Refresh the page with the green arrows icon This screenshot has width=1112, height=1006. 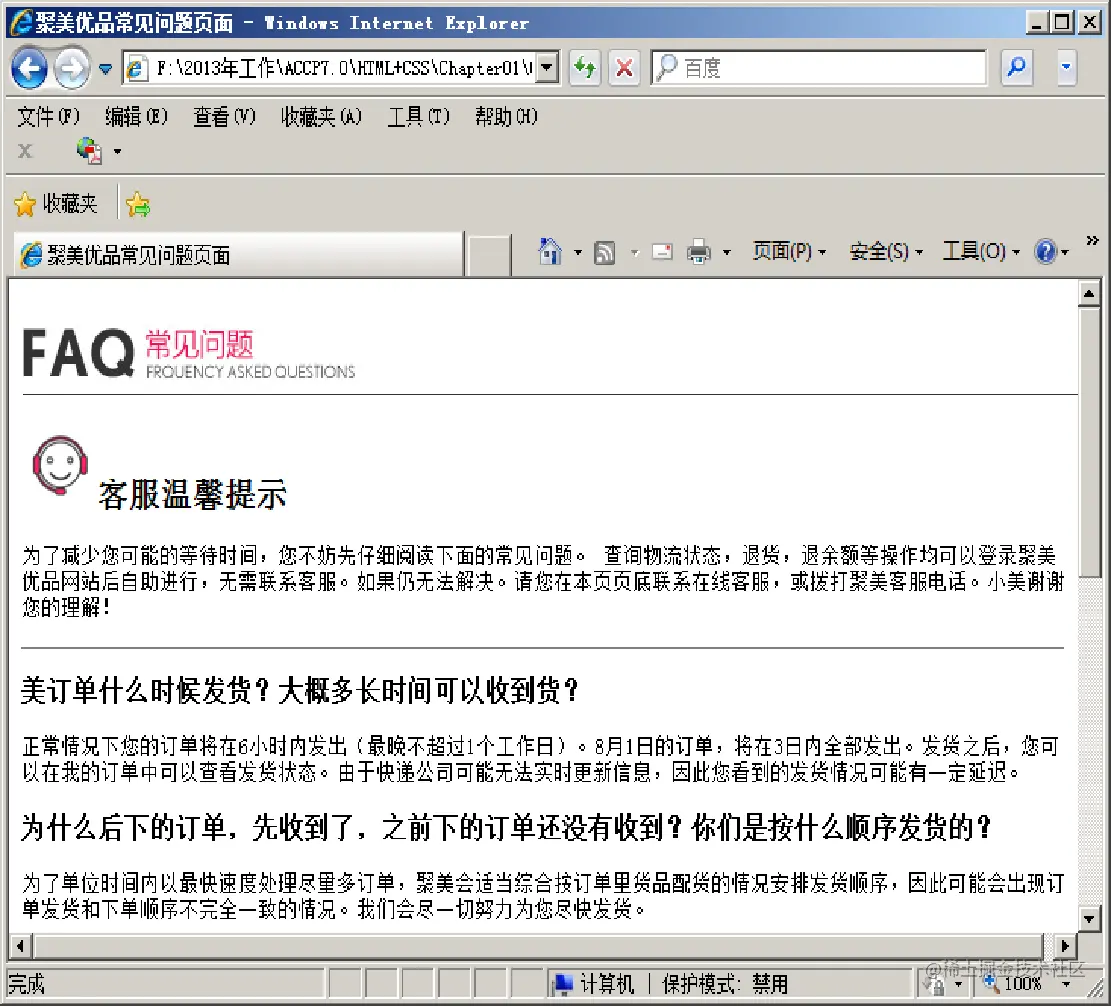coord(585,68)
